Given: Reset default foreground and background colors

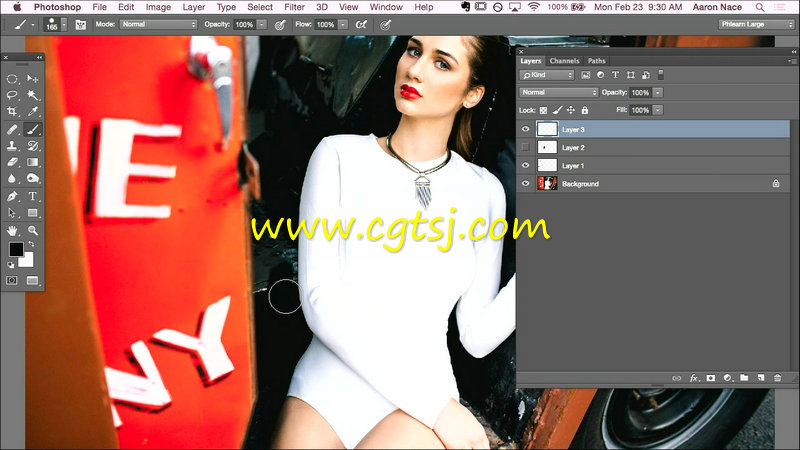Looking at the screenshot, I should 11,265.
